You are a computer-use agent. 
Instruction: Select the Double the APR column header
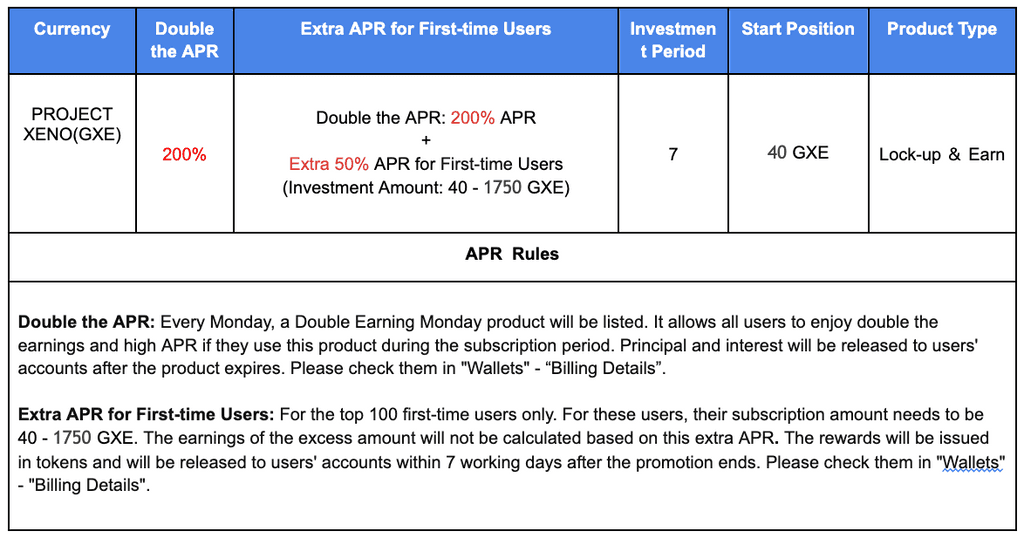pyautogui.click(x=184, y=40)
